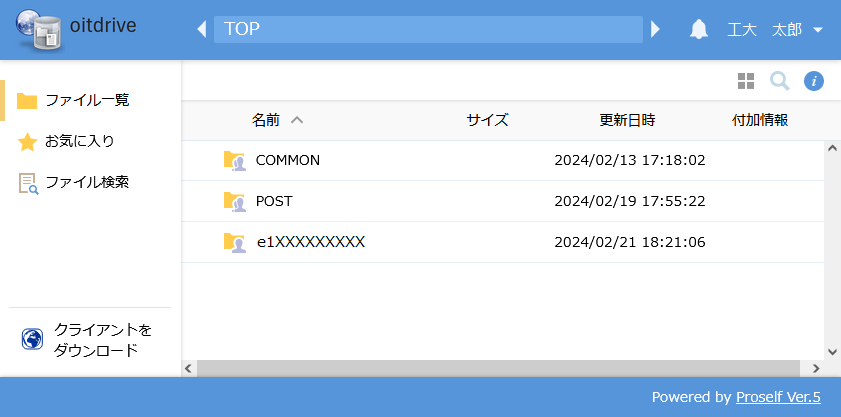Viewport: 841px width, 417px height.
Task: Go to previous folder with left arrow
Action: [x=202, y=29]
